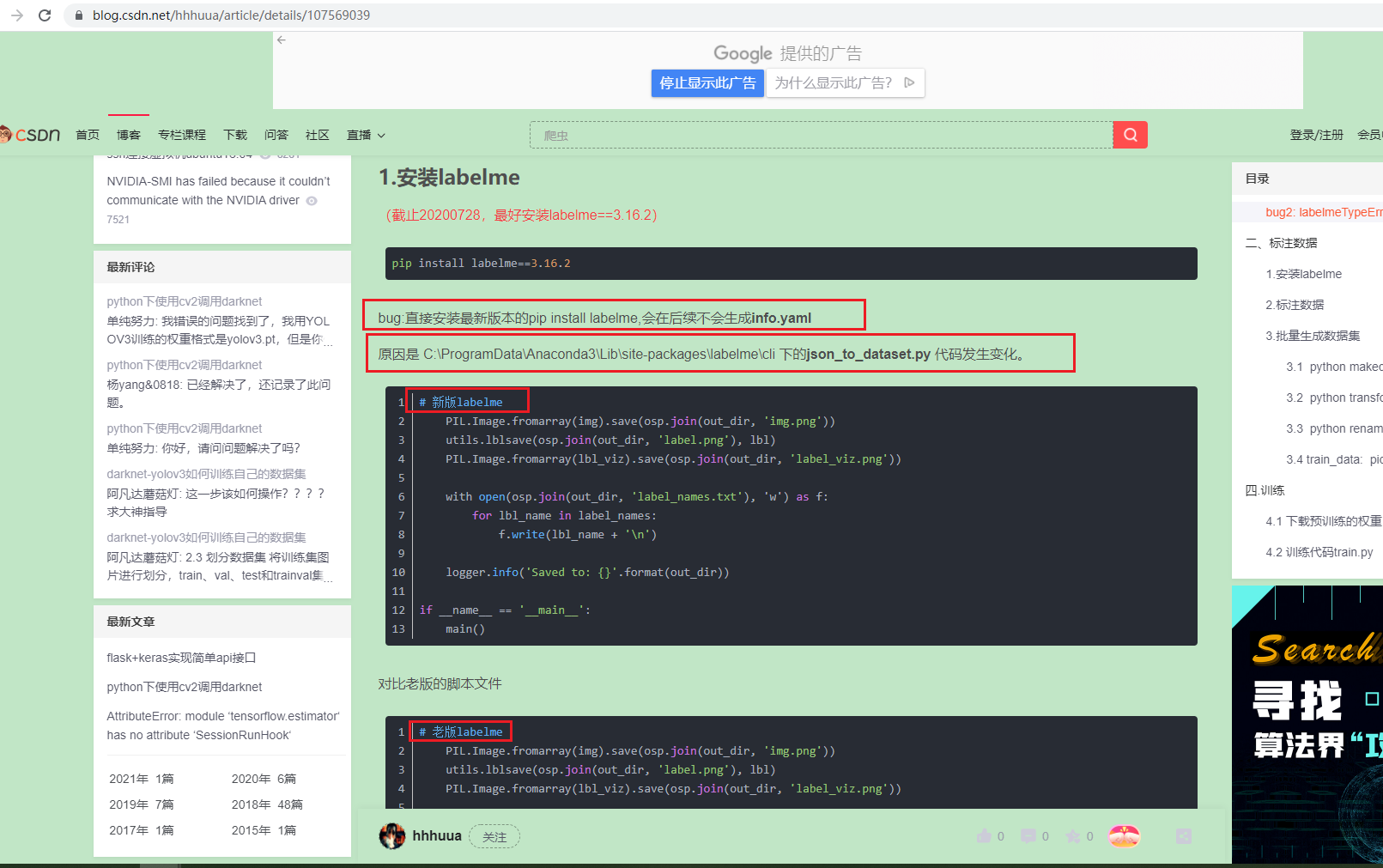The image size is (1383, 868).
Task: Click the 登录/注册 link
Action: (1316, 135)
